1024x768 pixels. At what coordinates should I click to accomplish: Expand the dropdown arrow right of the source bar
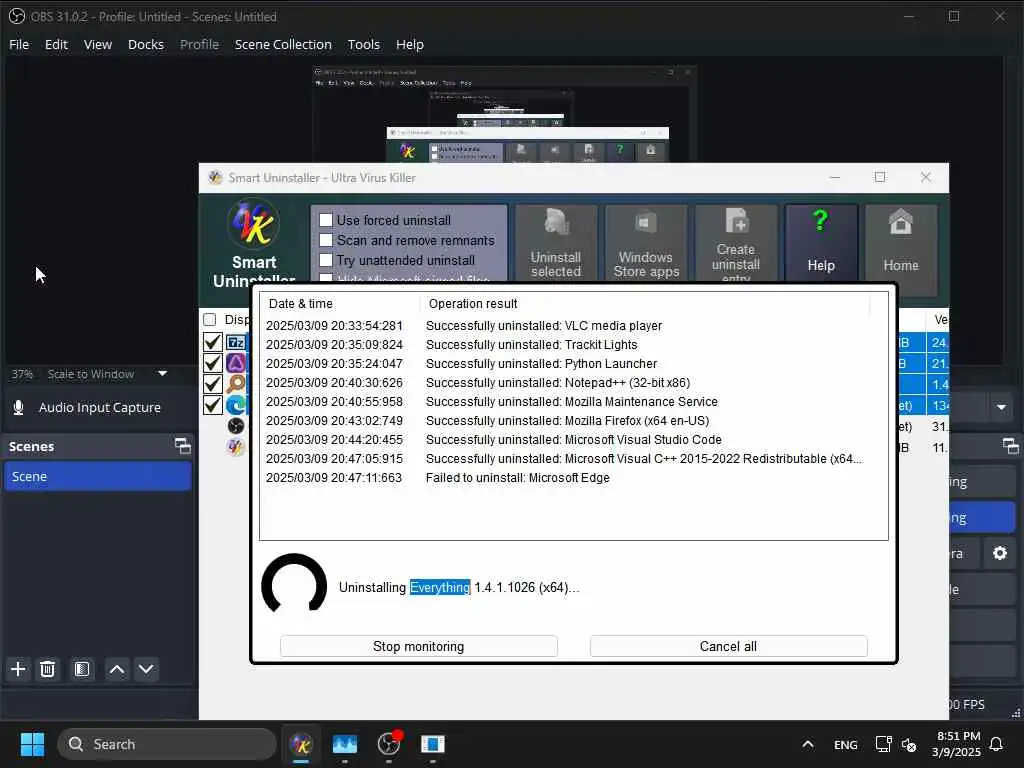(x=1001, y=408)
